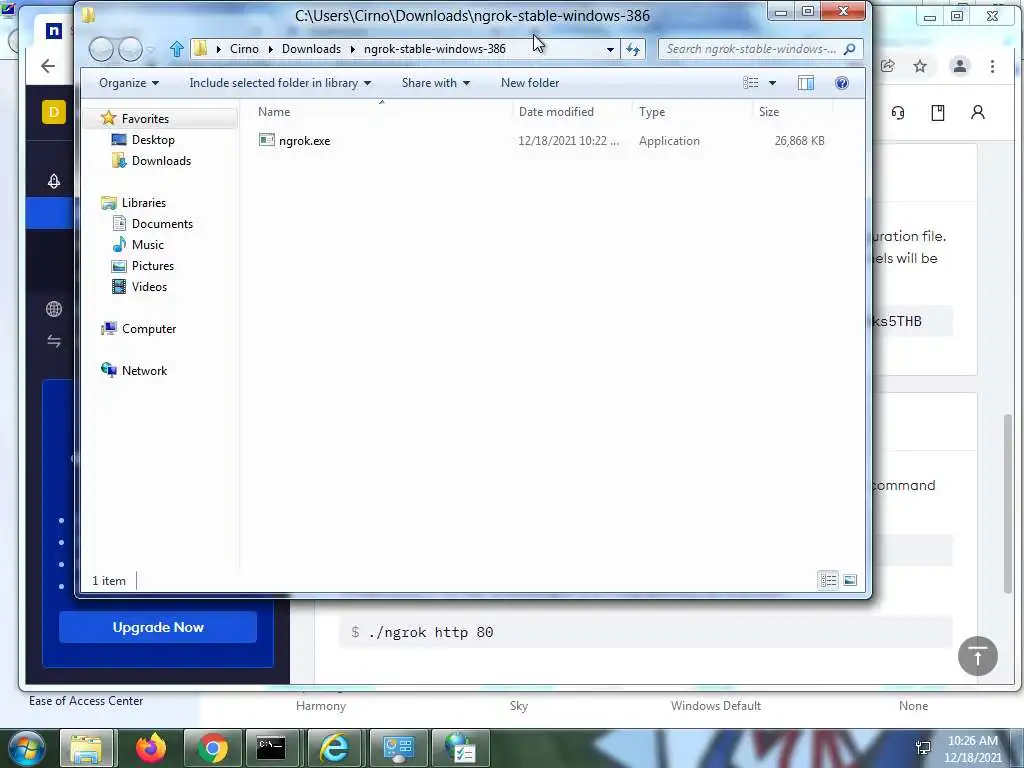Open Command Prompt from the taskbar

coord(271,748)
